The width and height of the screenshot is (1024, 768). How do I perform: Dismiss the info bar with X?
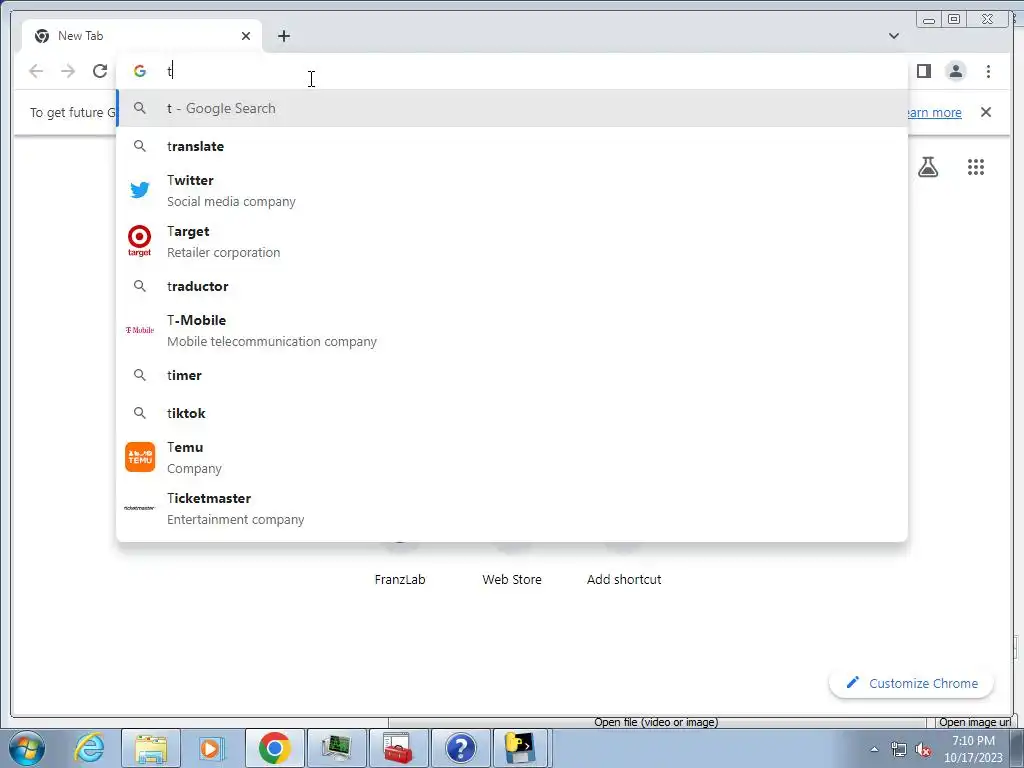(x=986, y=112)
